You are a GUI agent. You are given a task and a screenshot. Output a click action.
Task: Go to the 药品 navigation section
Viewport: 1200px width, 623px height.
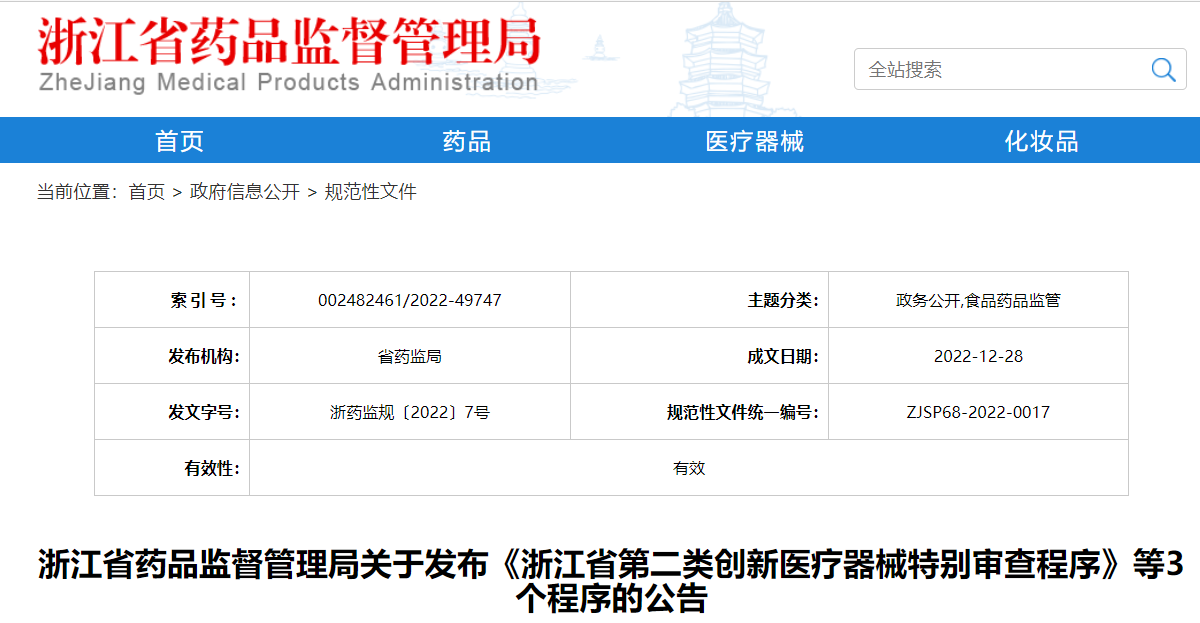pyautogui.click(x=467, y=141)
